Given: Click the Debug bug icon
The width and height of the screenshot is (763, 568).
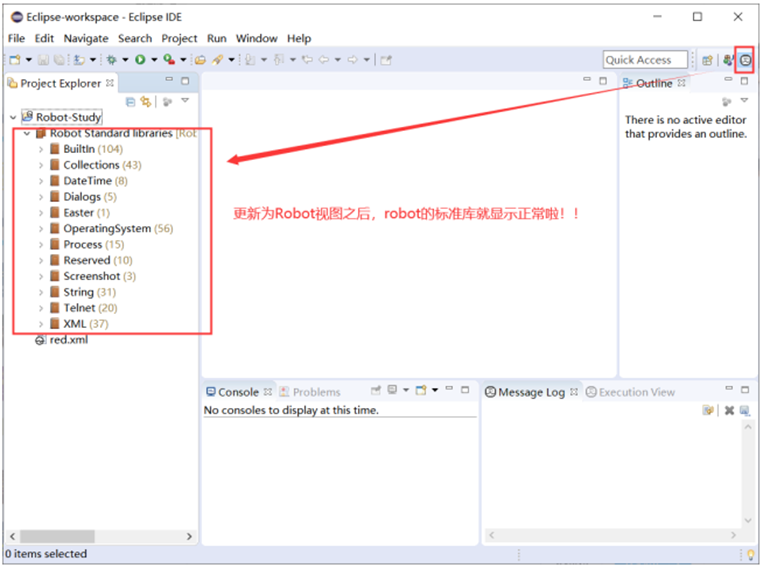Looking at the screenshot, I should click(x=111, y=59).
